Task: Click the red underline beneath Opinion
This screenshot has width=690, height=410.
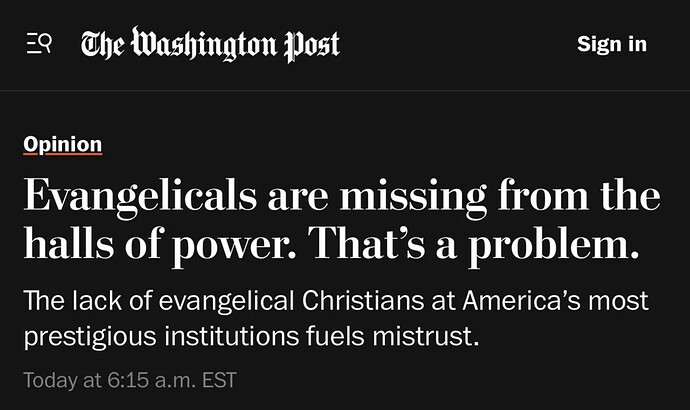Action: pyautogui.click(x=62, y=155)
